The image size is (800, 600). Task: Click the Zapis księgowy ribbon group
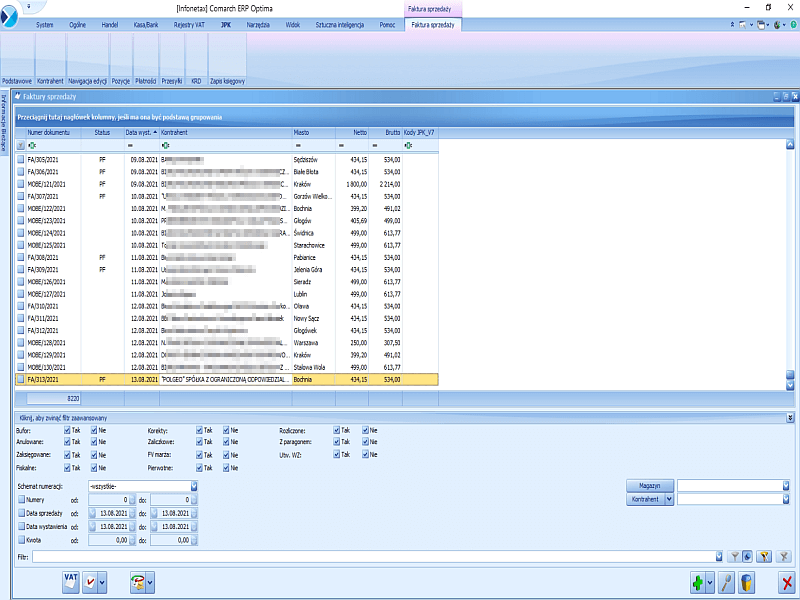[228, 81]
